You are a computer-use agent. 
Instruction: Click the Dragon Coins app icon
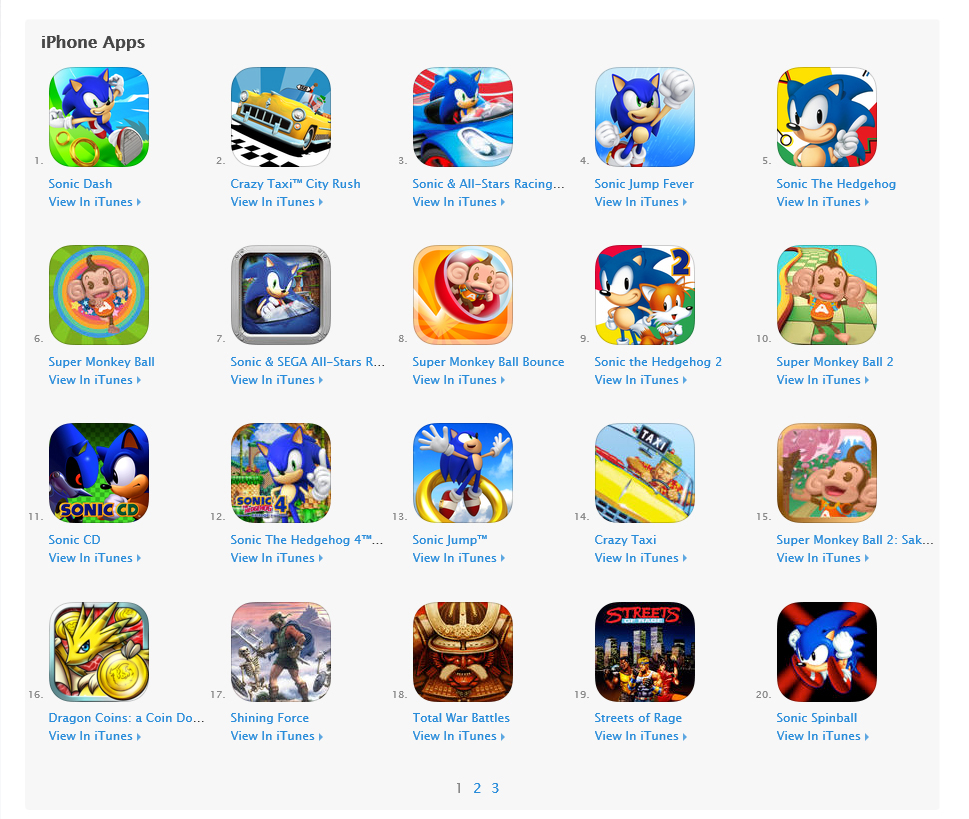point(99,651)
